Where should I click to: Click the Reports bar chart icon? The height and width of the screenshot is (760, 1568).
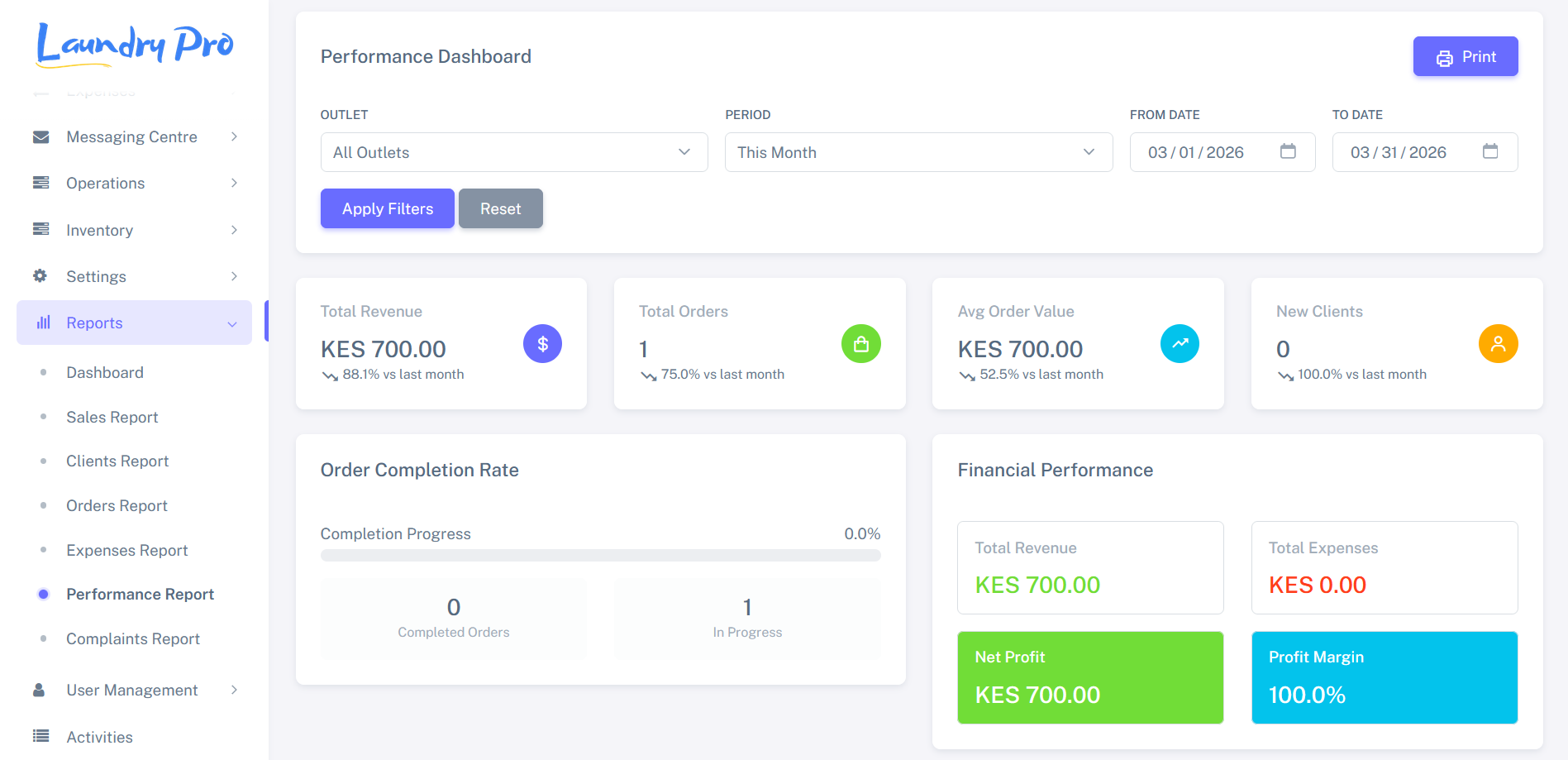click(44, 323)
